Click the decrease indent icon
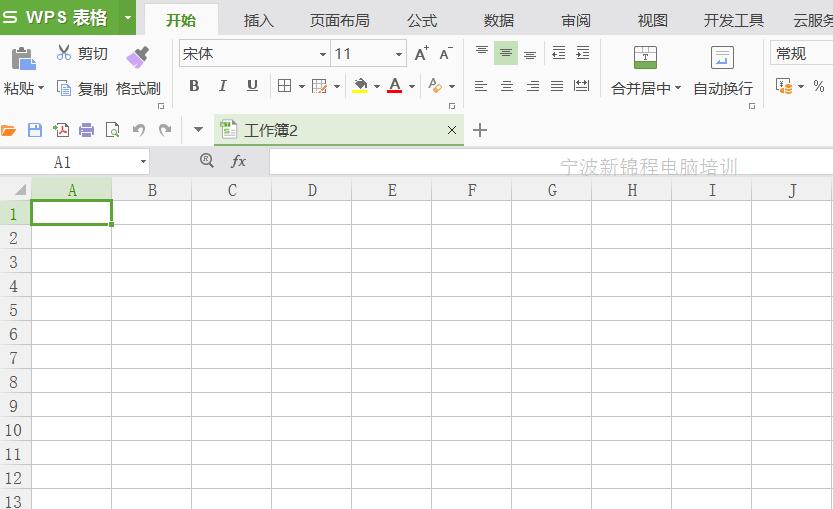833x509 pixels. 559,53
